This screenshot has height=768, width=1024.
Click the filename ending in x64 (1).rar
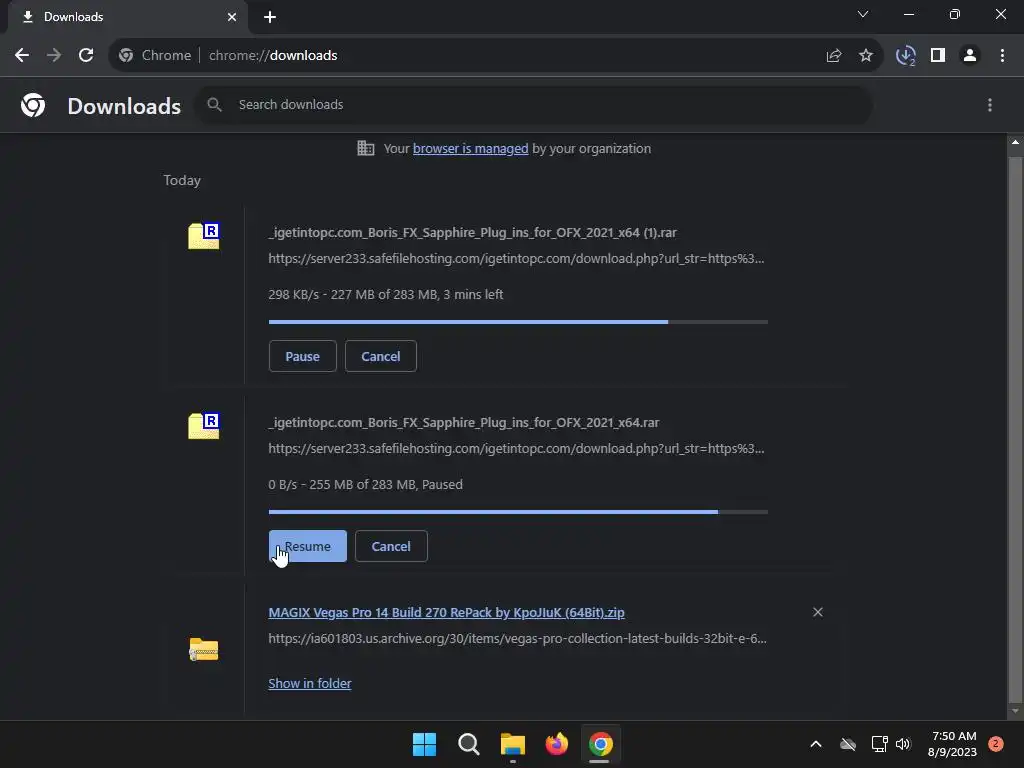(472, 232)
